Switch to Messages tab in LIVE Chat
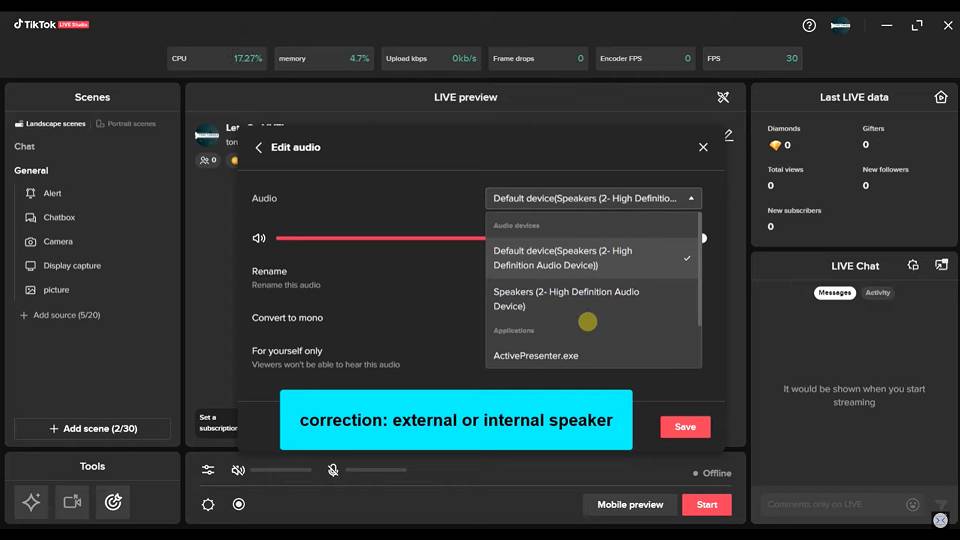Viewport: 960px width, 540px height. click(x=834, y=293)
